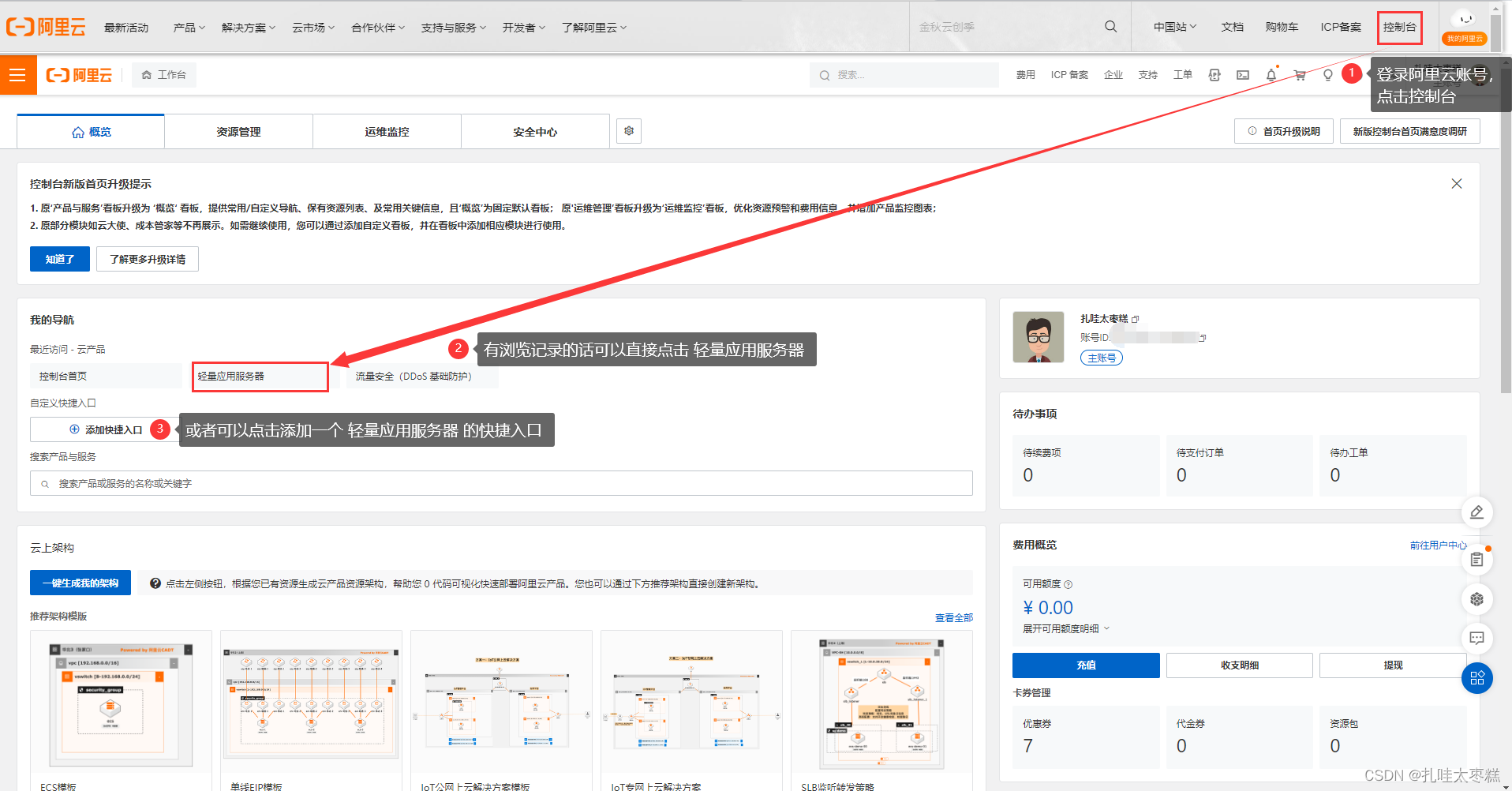Click the edit pencil floating icon
Screen dimensions: 1512x791
pos(1476,512)
